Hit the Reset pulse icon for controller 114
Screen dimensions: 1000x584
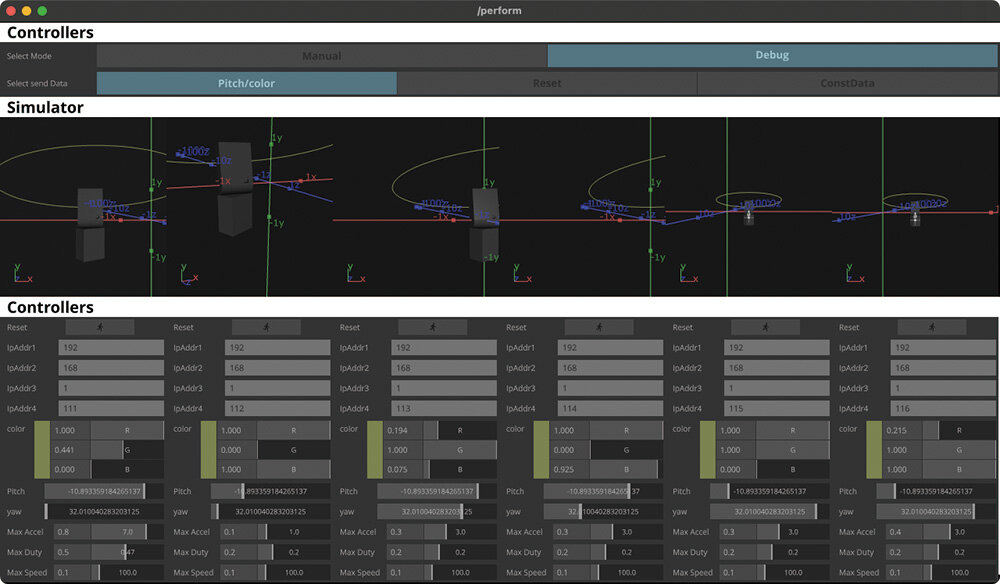click(598, 327)
